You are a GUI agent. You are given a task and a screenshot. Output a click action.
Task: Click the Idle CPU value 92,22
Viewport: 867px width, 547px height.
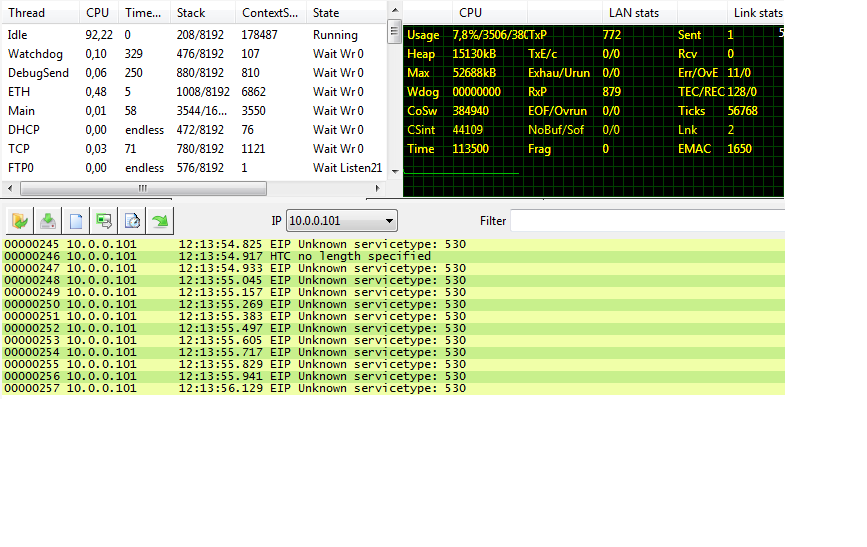(x=99, y=35)
